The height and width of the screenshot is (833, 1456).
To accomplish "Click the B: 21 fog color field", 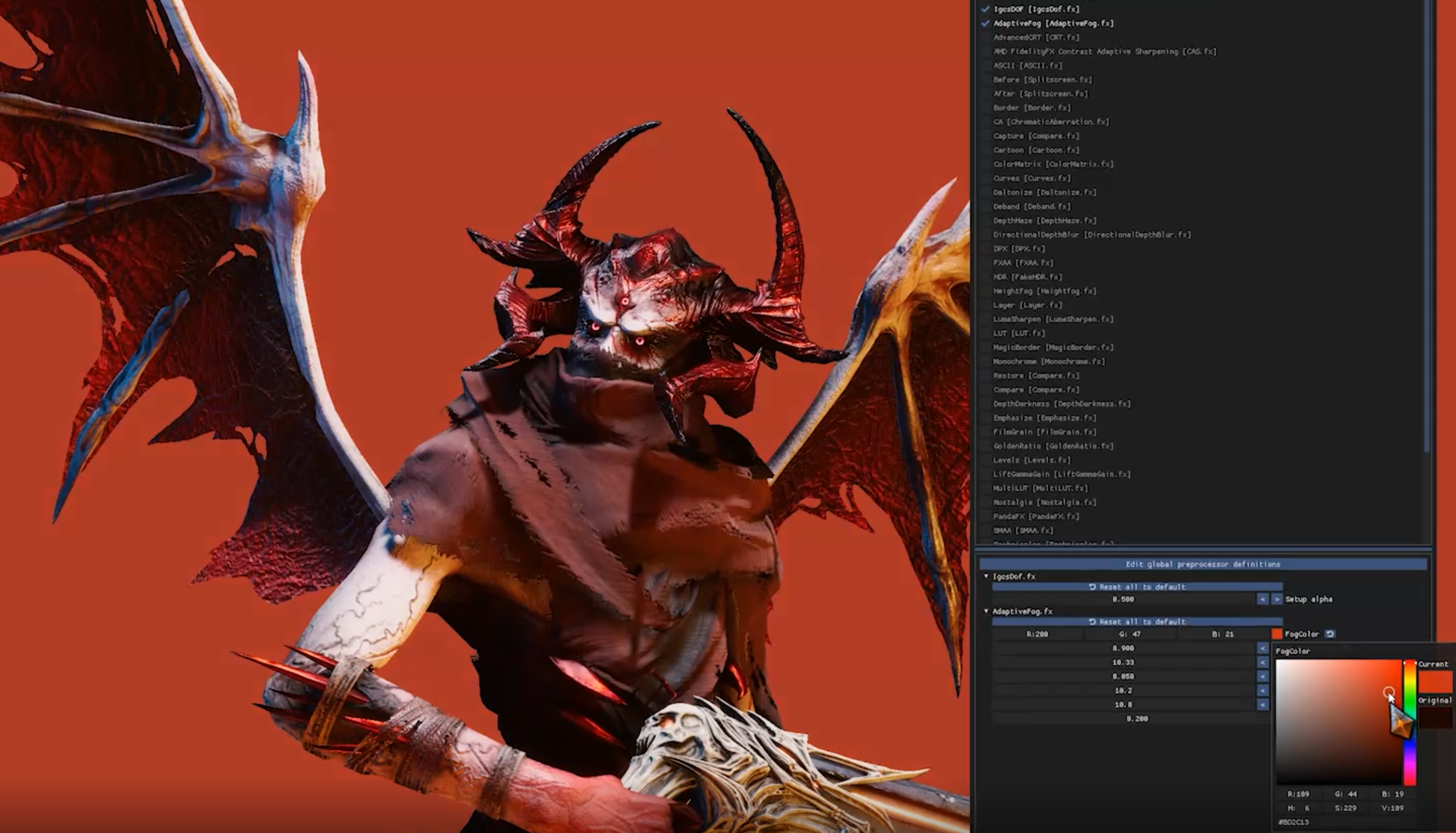I will click(x=1223, y=634).
